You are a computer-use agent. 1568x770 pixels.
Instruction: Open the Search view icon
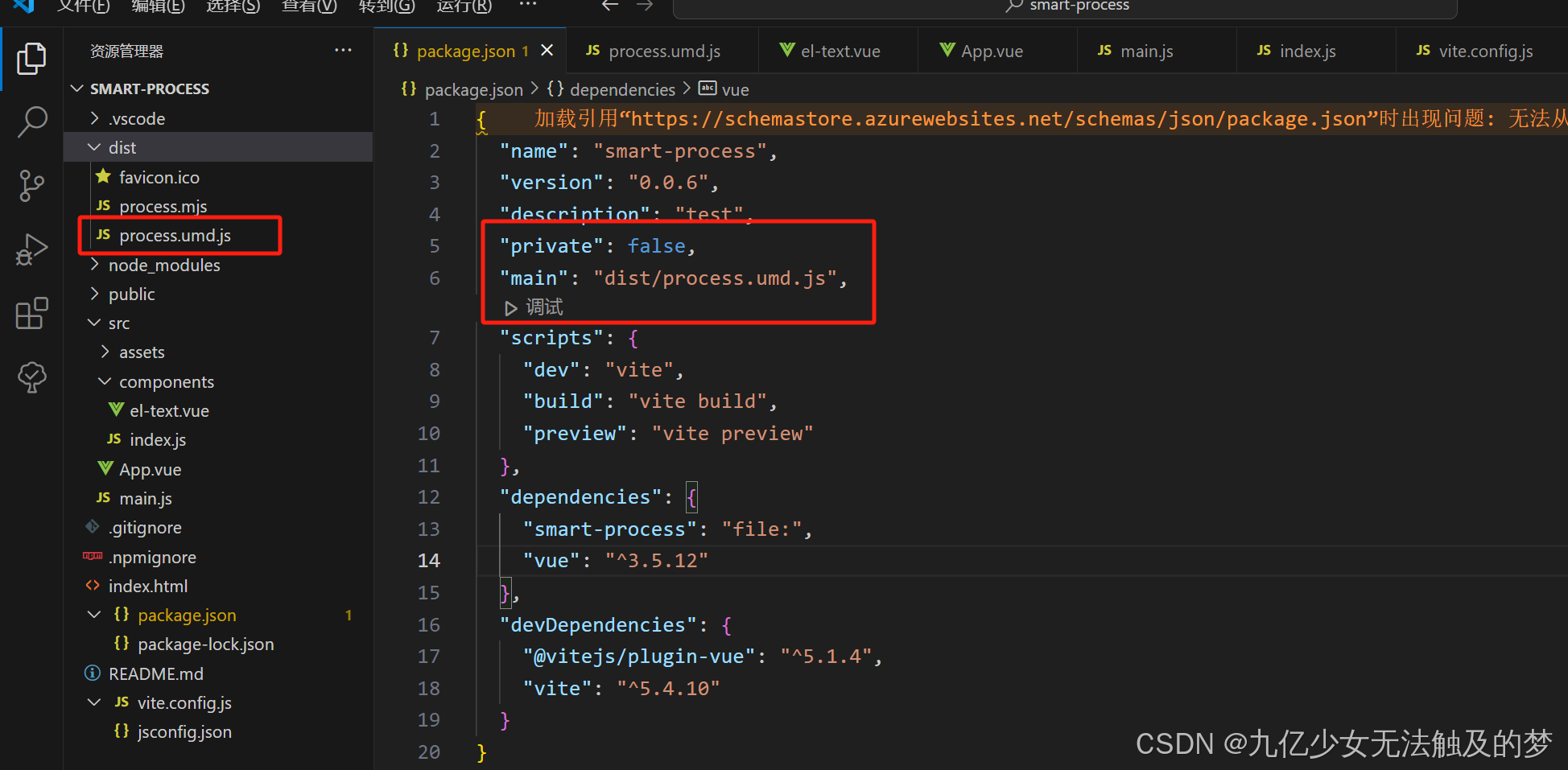coord(31,122)
